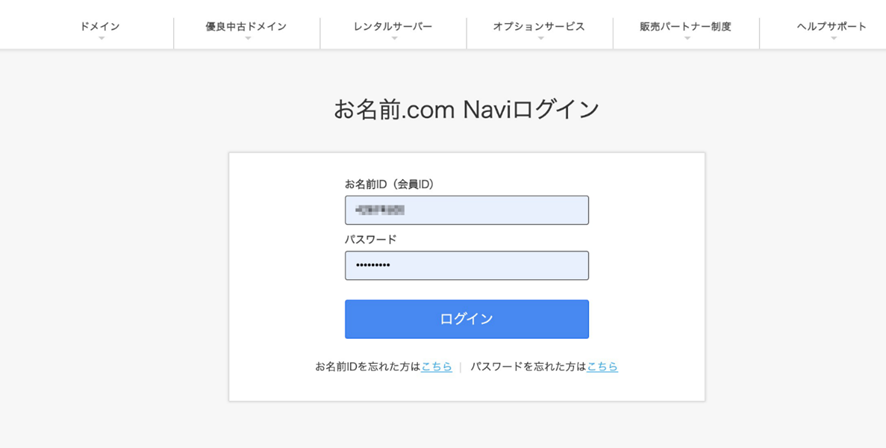Image resolution: width=886 pixels, height=448 pixels.
Task: Open the 販売パートナー制度 menu
Action: [x=686, y=27]
